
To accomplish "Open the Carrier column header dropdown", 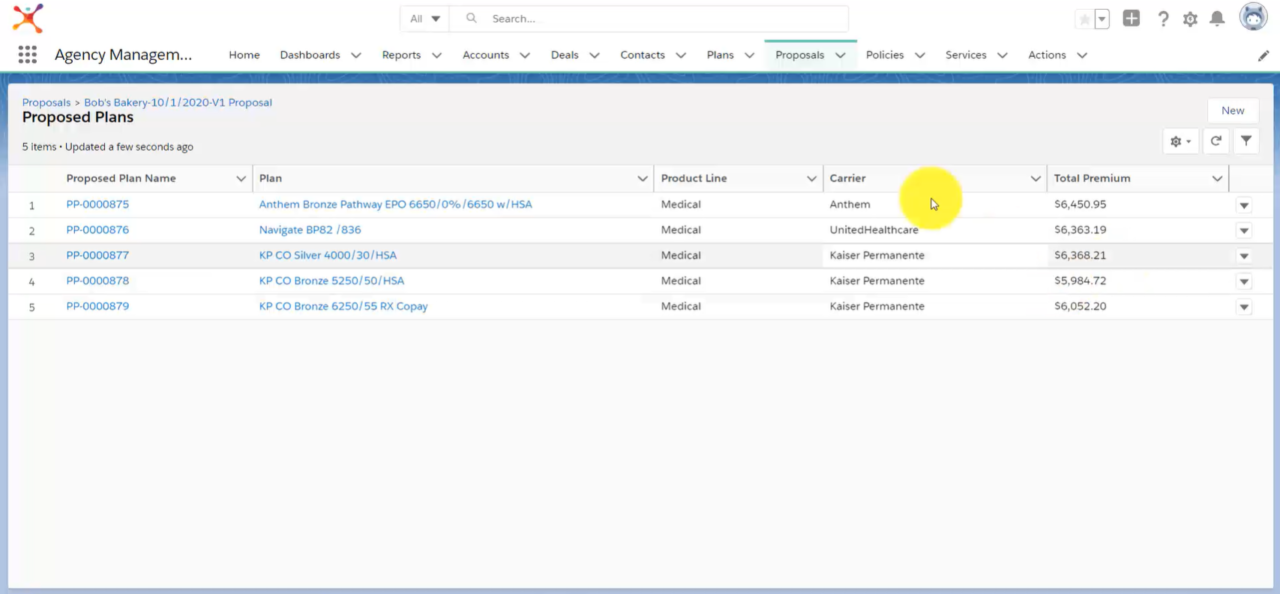I will coord(1036,178).
